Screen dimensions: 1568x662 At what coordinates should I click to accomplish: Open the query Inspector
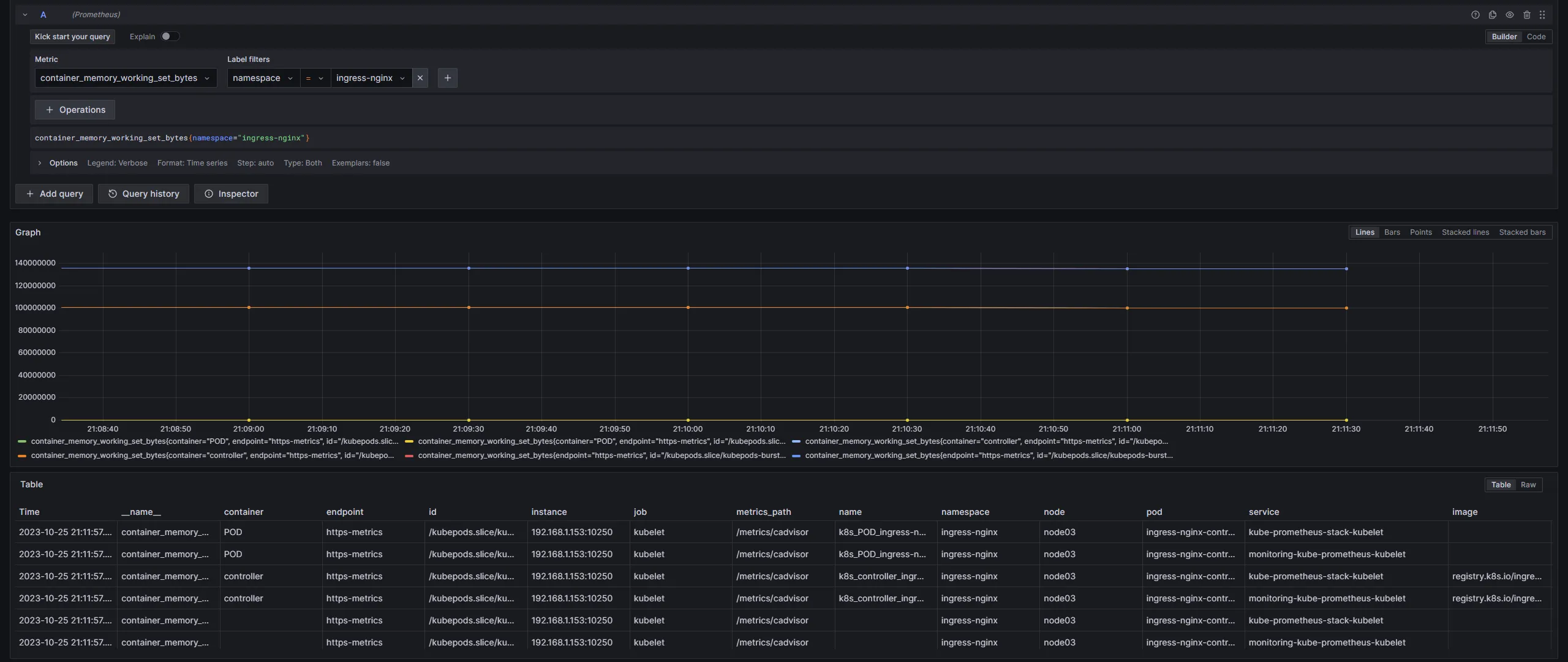231,194
